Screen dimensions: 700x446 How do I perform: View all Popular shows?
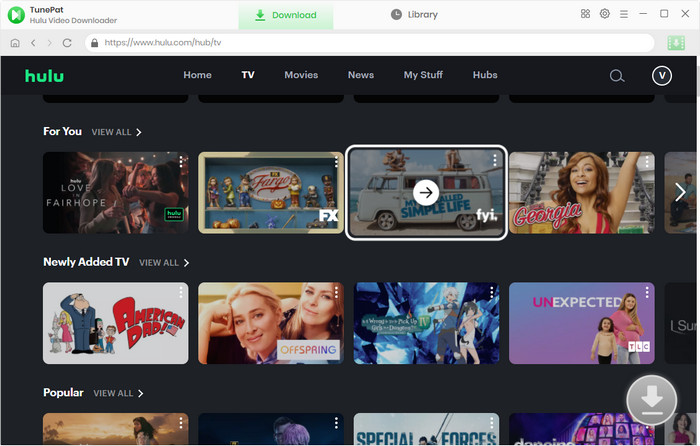click(118, 393)
